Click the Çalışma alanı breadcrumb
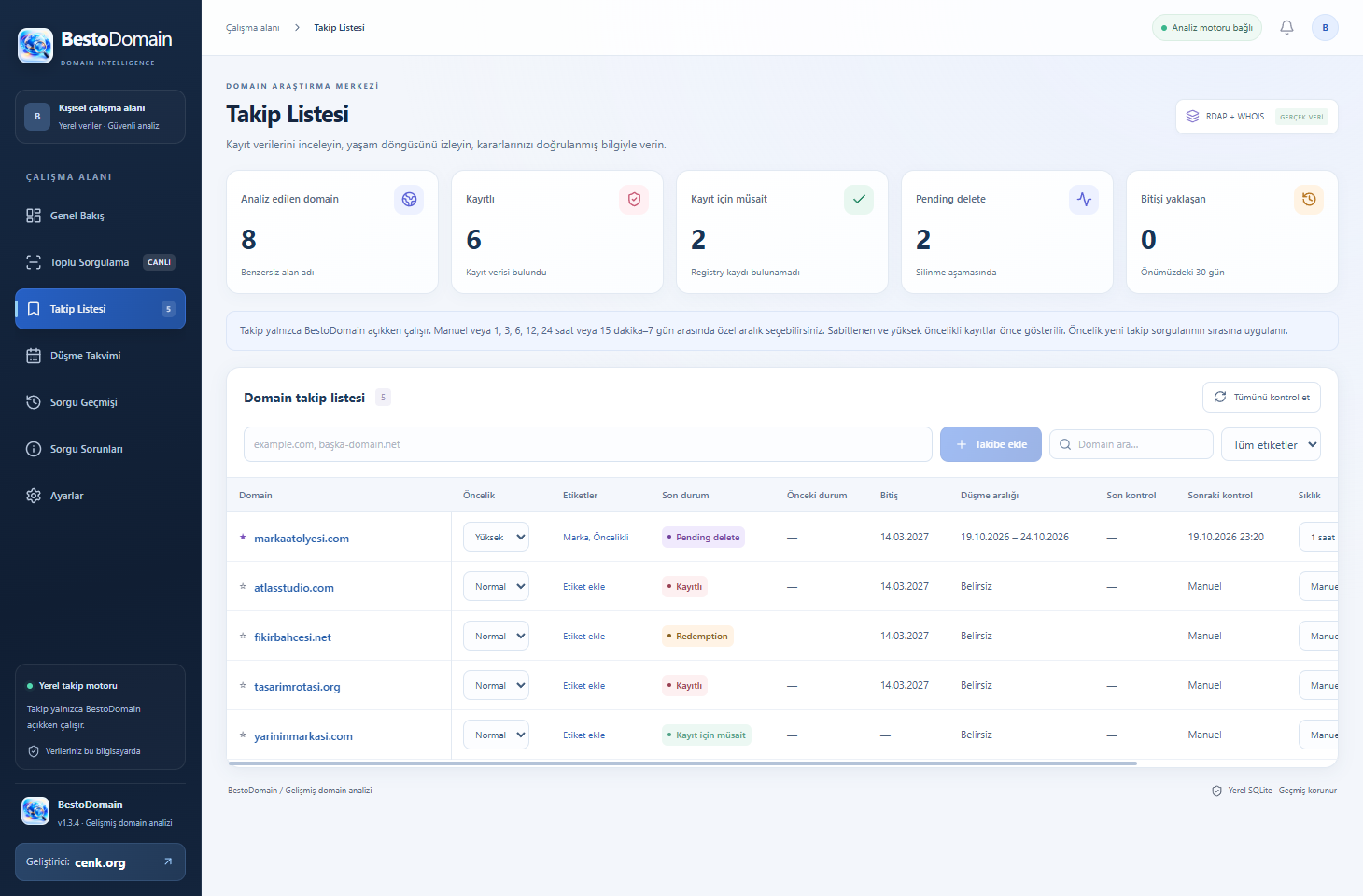 (253, 28)
